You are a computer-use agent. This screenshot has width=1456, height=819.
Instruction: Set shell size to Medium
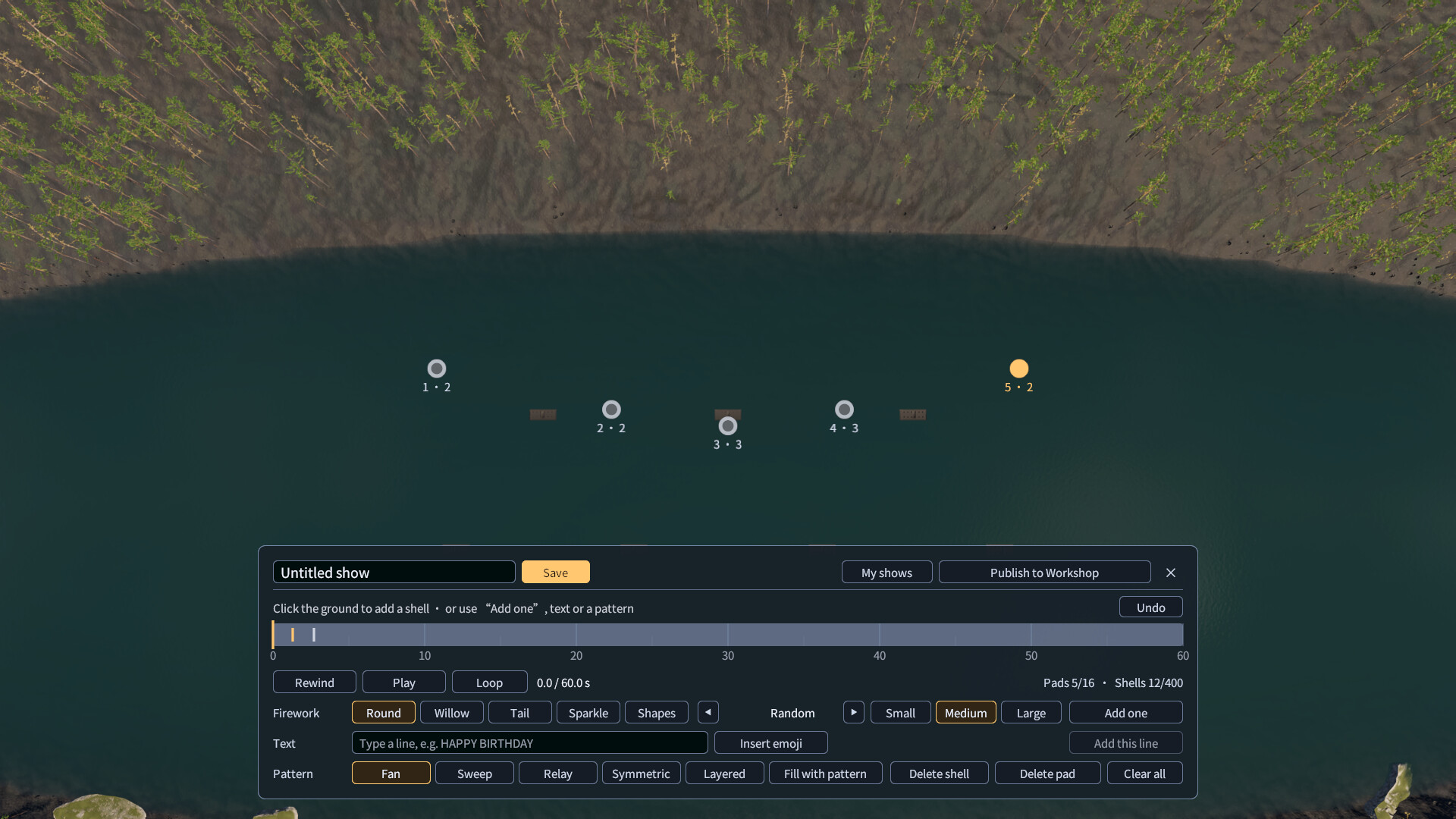(x=966, y=712)
